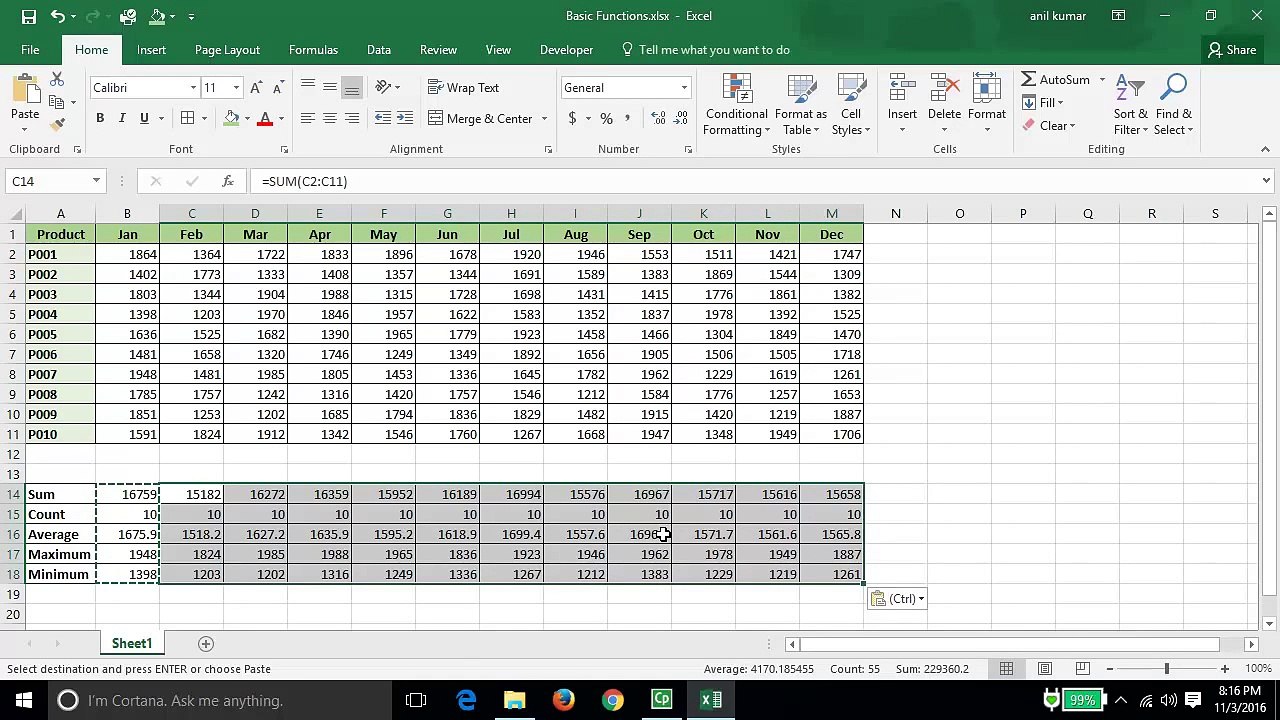Click the zoom slider handle
The image size is (1280, 720).
tap(1166, 668)
